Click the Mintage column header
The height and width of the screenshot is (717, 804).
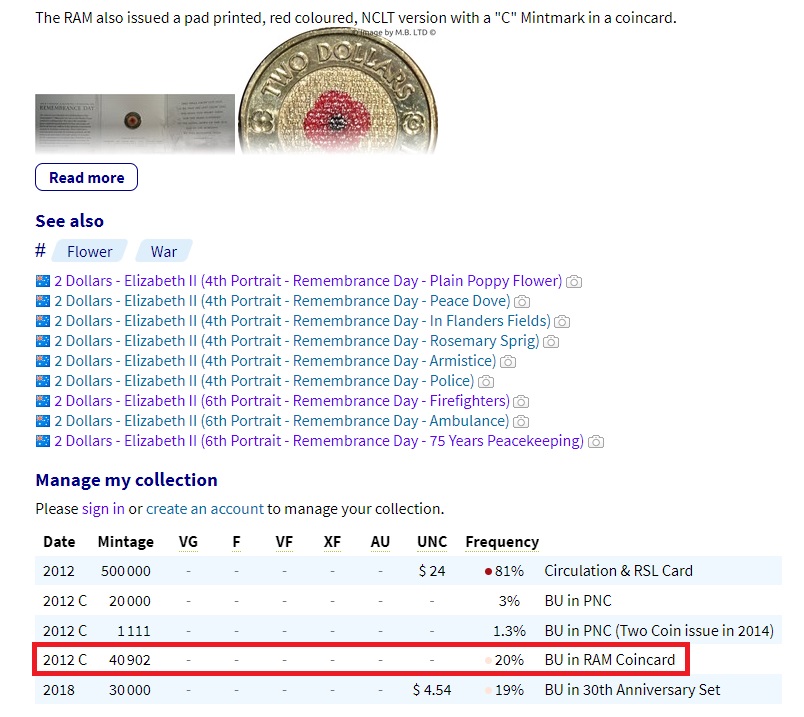pos(126,542)
